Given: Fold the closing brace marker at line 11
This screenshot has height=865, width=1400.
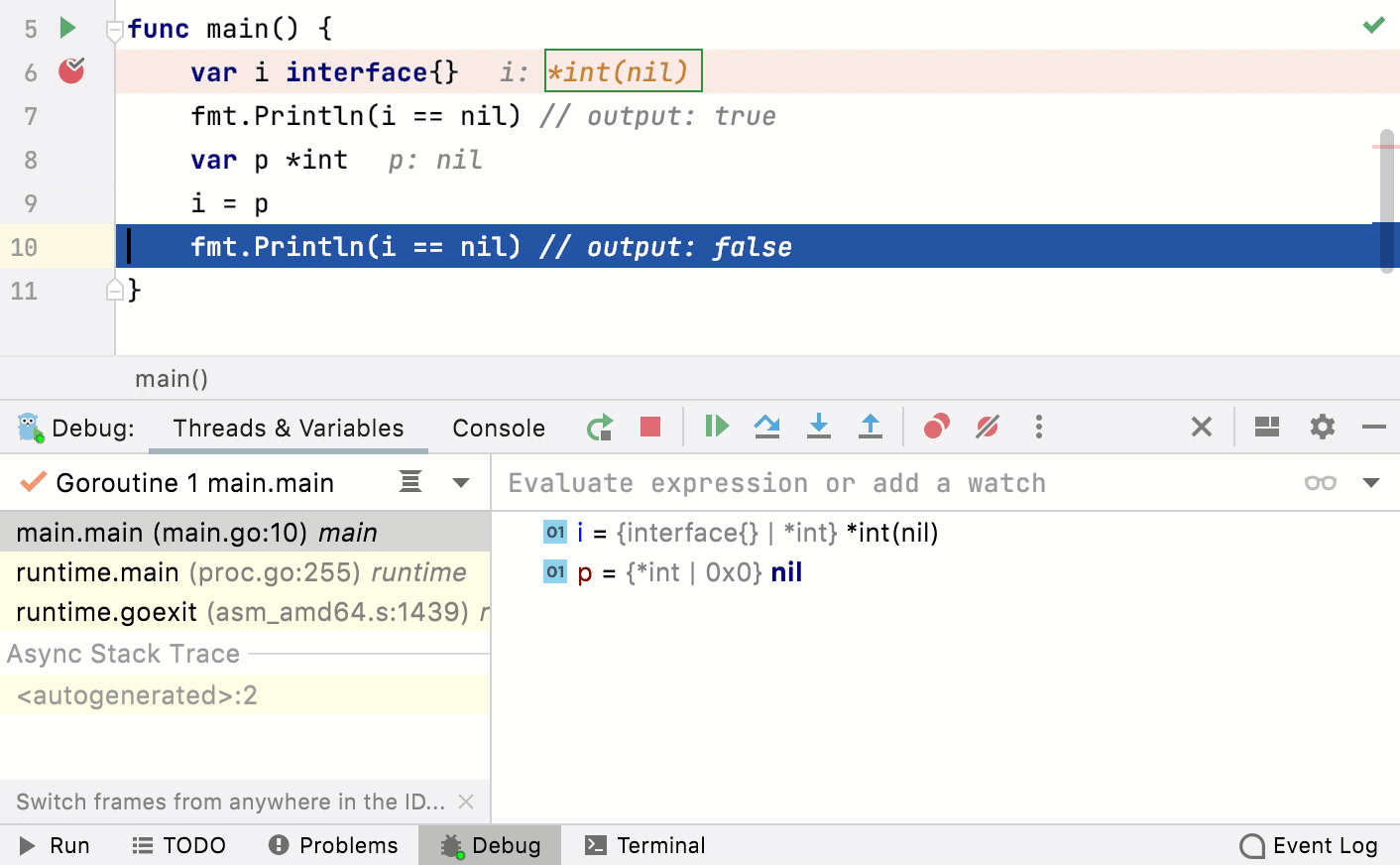Looking at the screenshot, I should coord(114,290).
